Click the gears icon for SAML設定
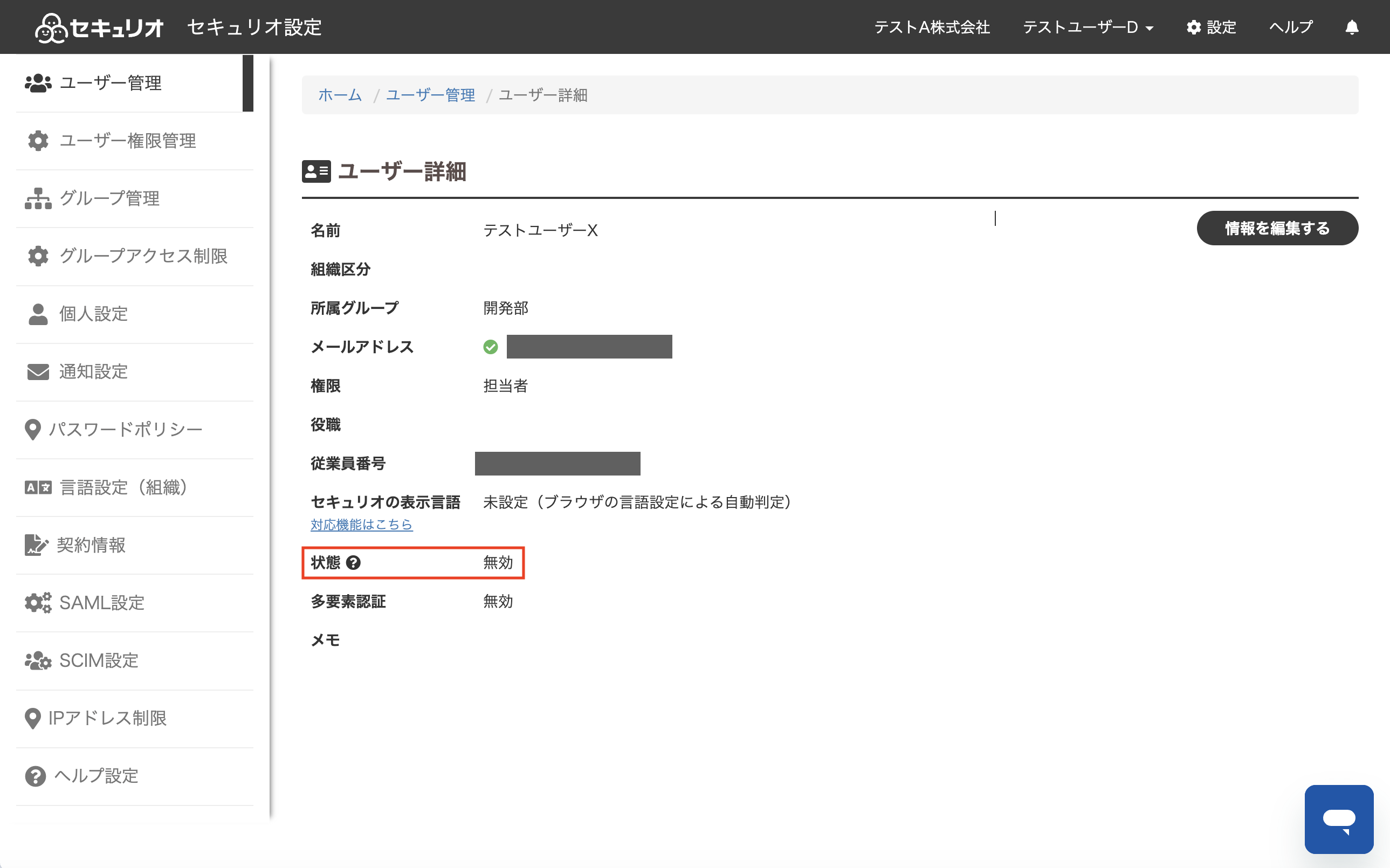The width and height of the screenshot is (1390, 868). [38, 603]
